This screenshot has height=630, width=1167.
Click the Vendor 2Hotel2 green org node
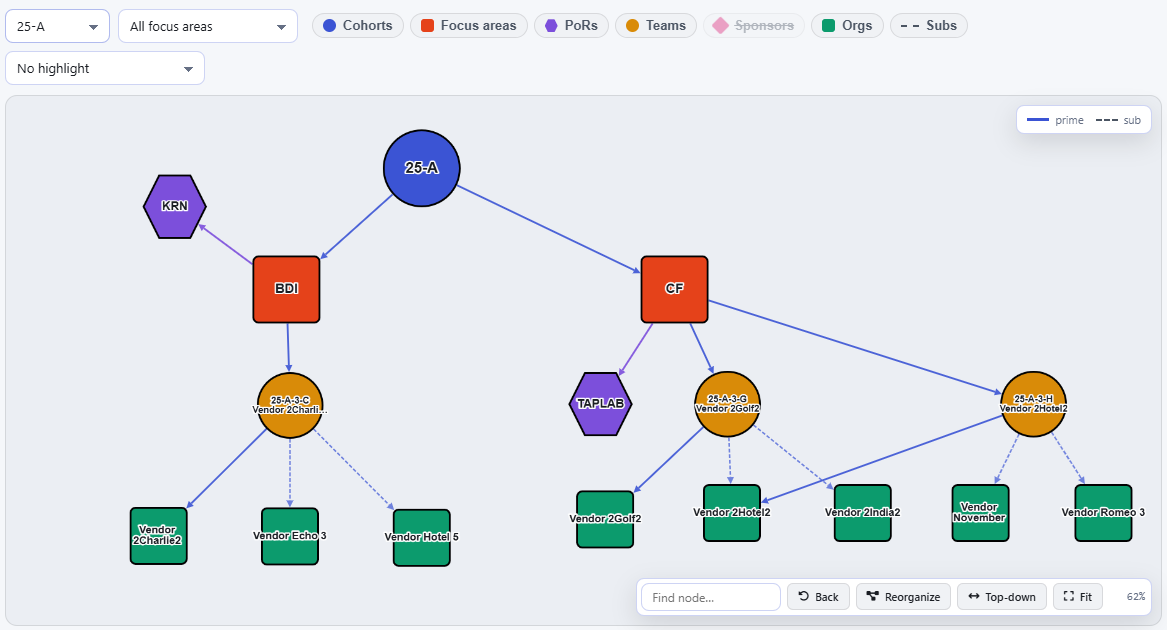(732, 513)
